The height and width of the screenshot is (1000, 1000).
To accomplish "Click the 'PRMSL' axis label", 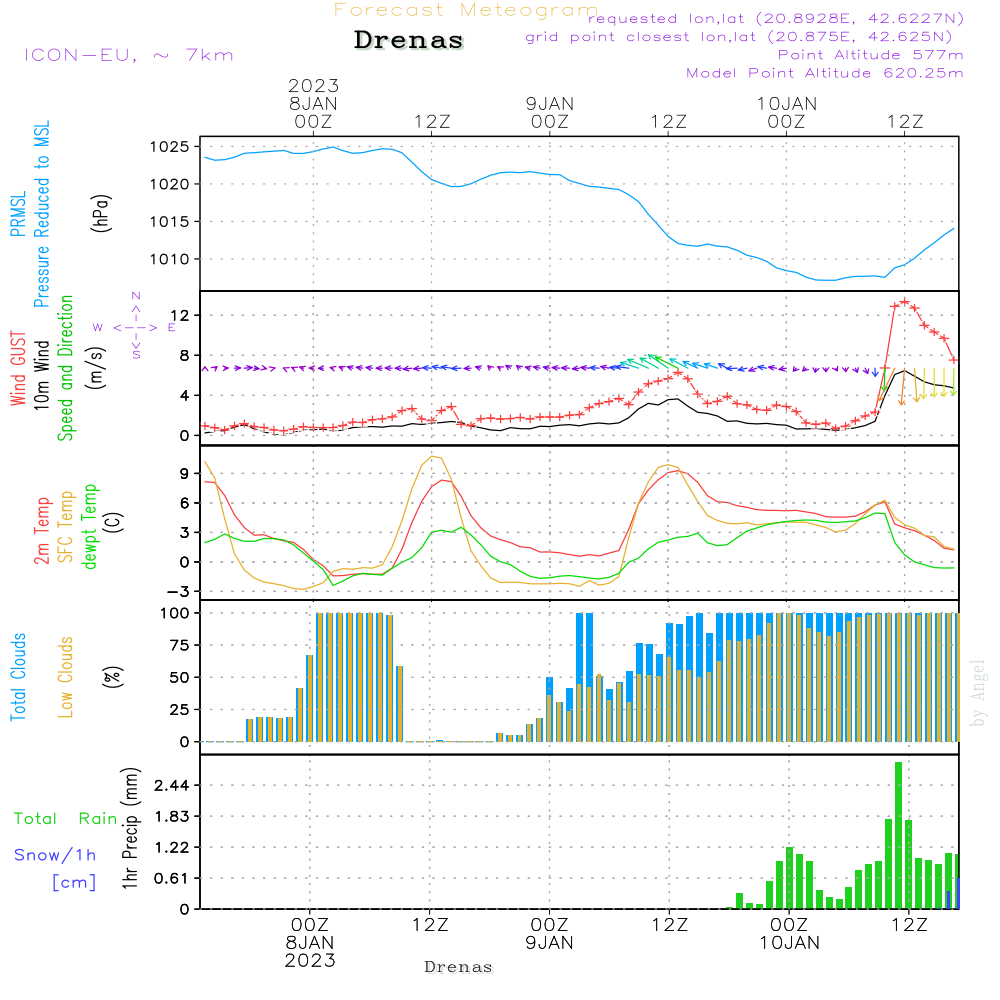I will pyautogui.click(x=18, y=214).
